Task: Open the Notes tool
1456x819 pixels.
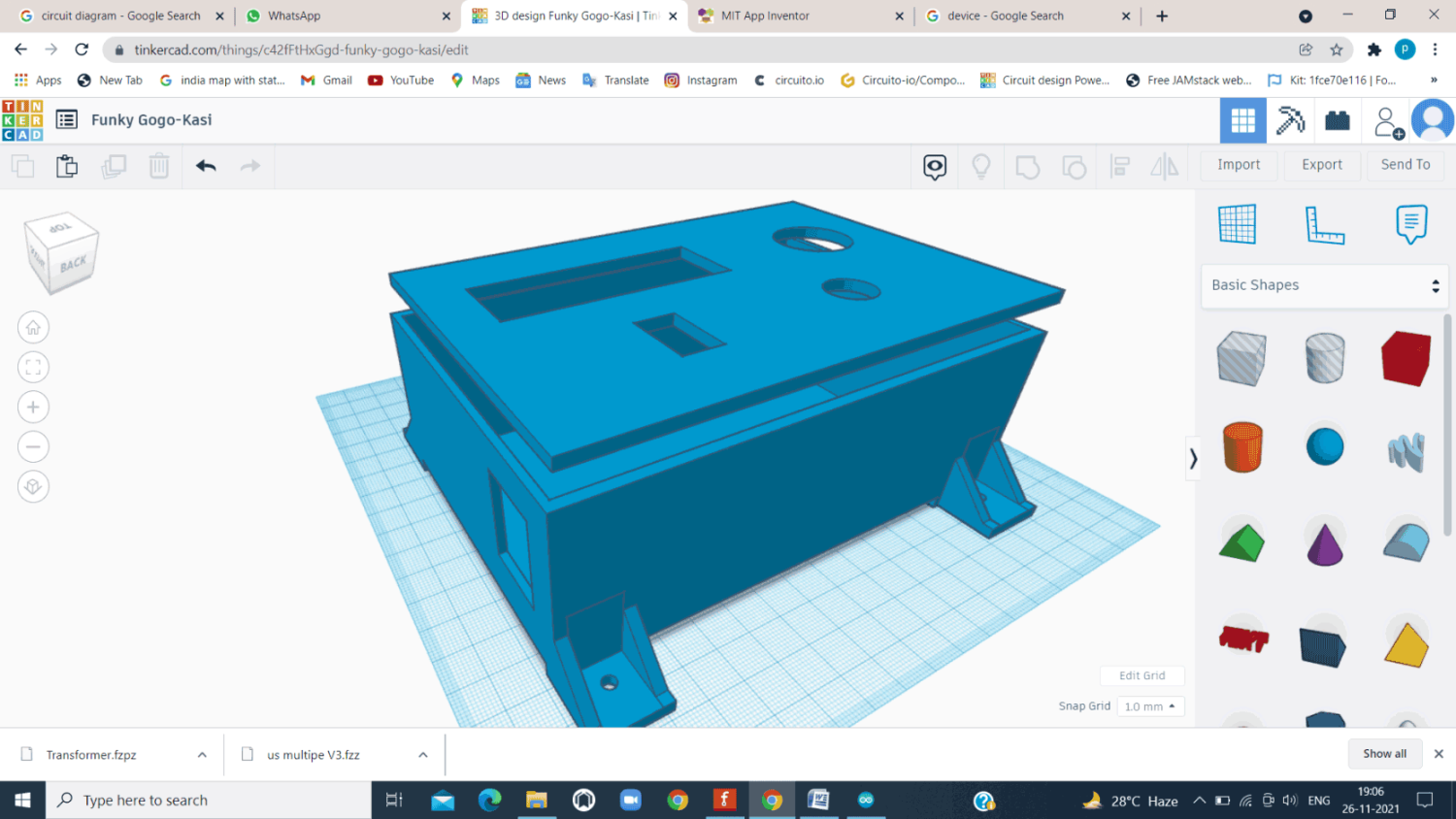Action: [x=1410, y=223]
